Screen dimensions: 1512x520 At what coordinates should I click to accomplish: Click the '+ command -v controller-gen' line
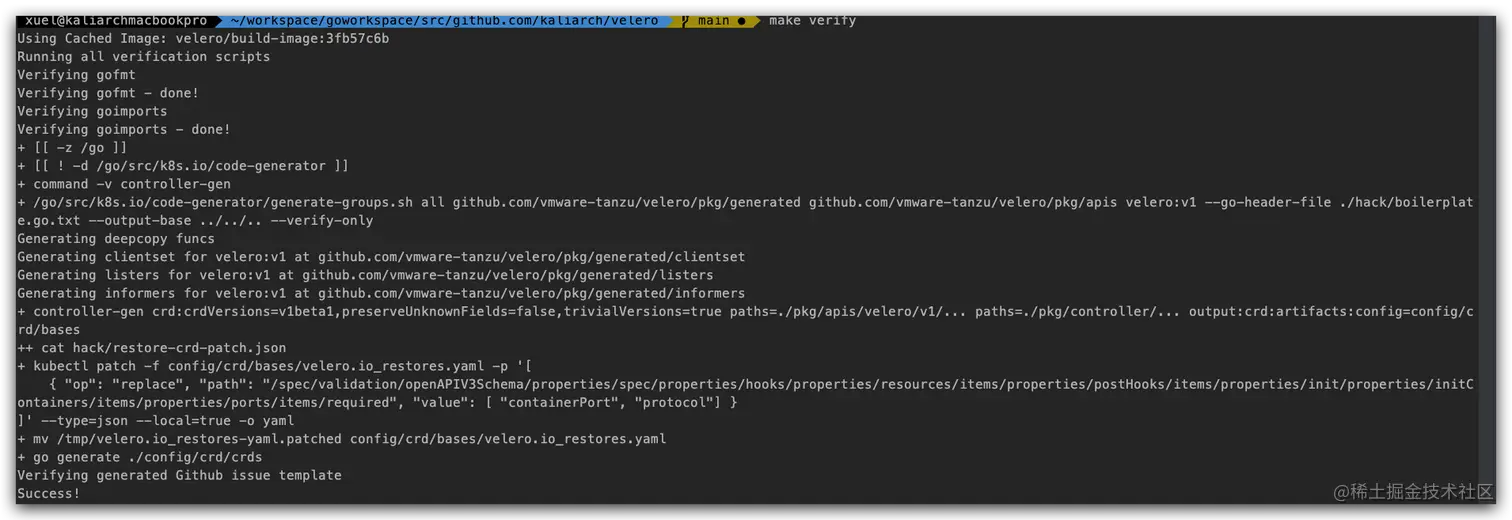124,184
